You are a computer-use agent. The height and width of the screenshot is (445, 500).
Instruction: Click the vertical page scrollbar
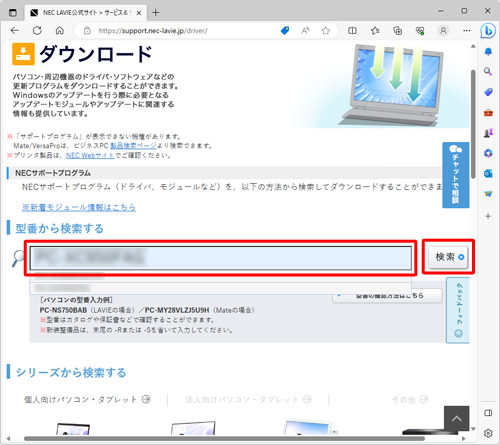tap(473, 124)
